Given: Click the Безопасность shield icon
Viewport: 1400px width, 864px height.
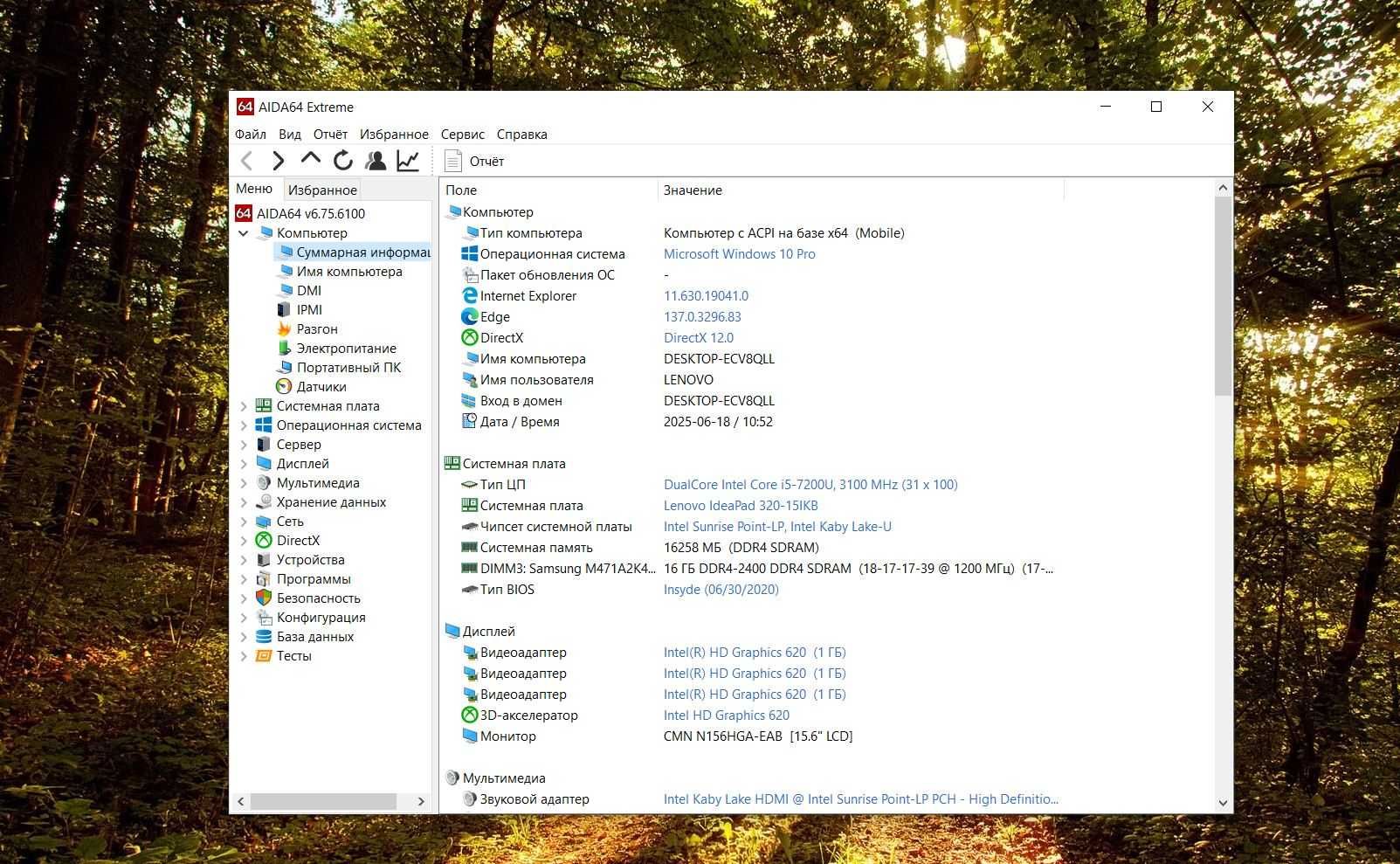Looking at the screenshot, I should pyautogui.click(x=264, y=598).
